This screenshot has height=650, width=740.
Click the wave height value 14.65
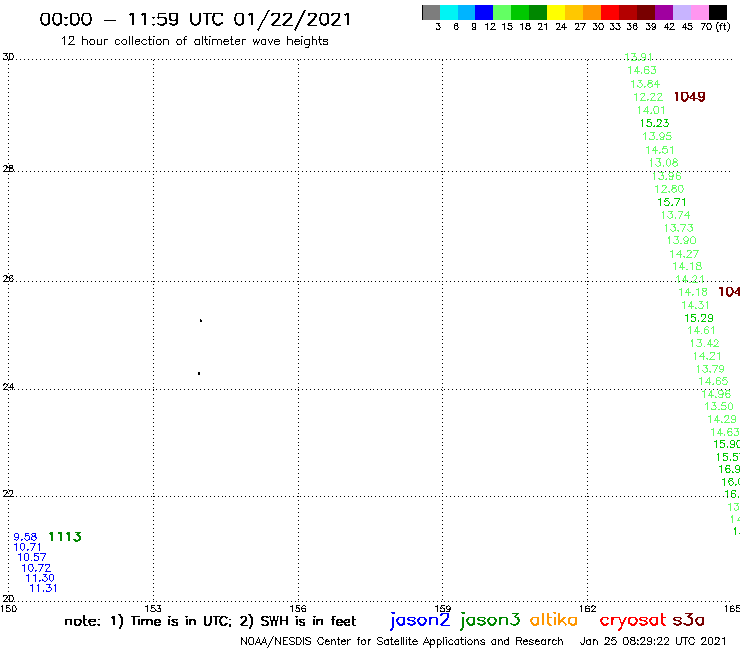[714, 381]
